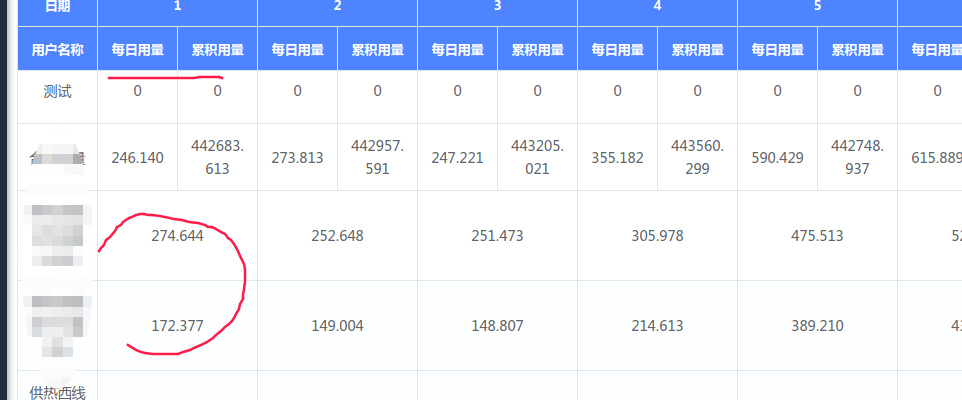Click the cell with value 305.978

(657, 236)
